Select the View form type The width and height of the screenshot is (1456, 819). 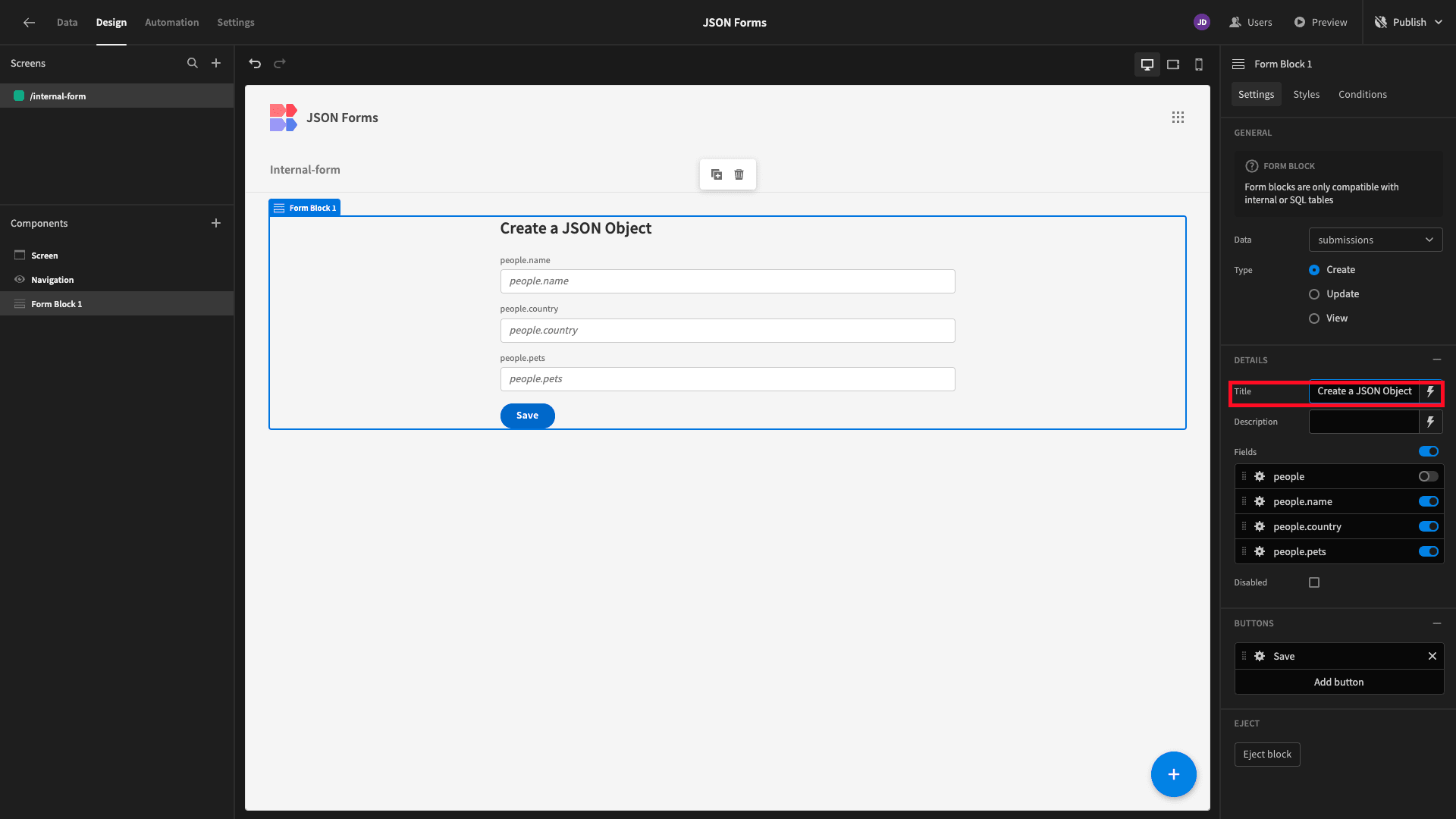click(1314, 318)
